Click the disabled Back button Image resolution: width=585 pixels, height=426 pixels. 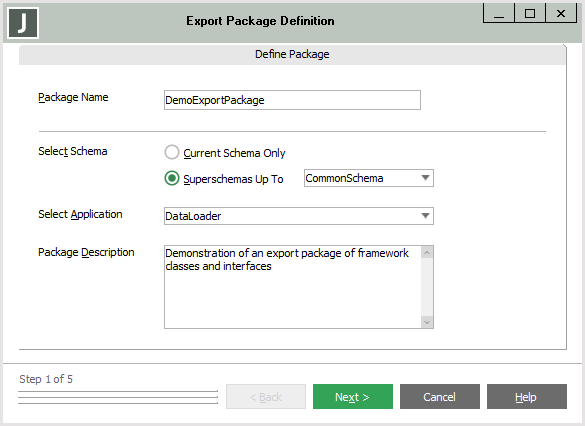pos(266,397)
